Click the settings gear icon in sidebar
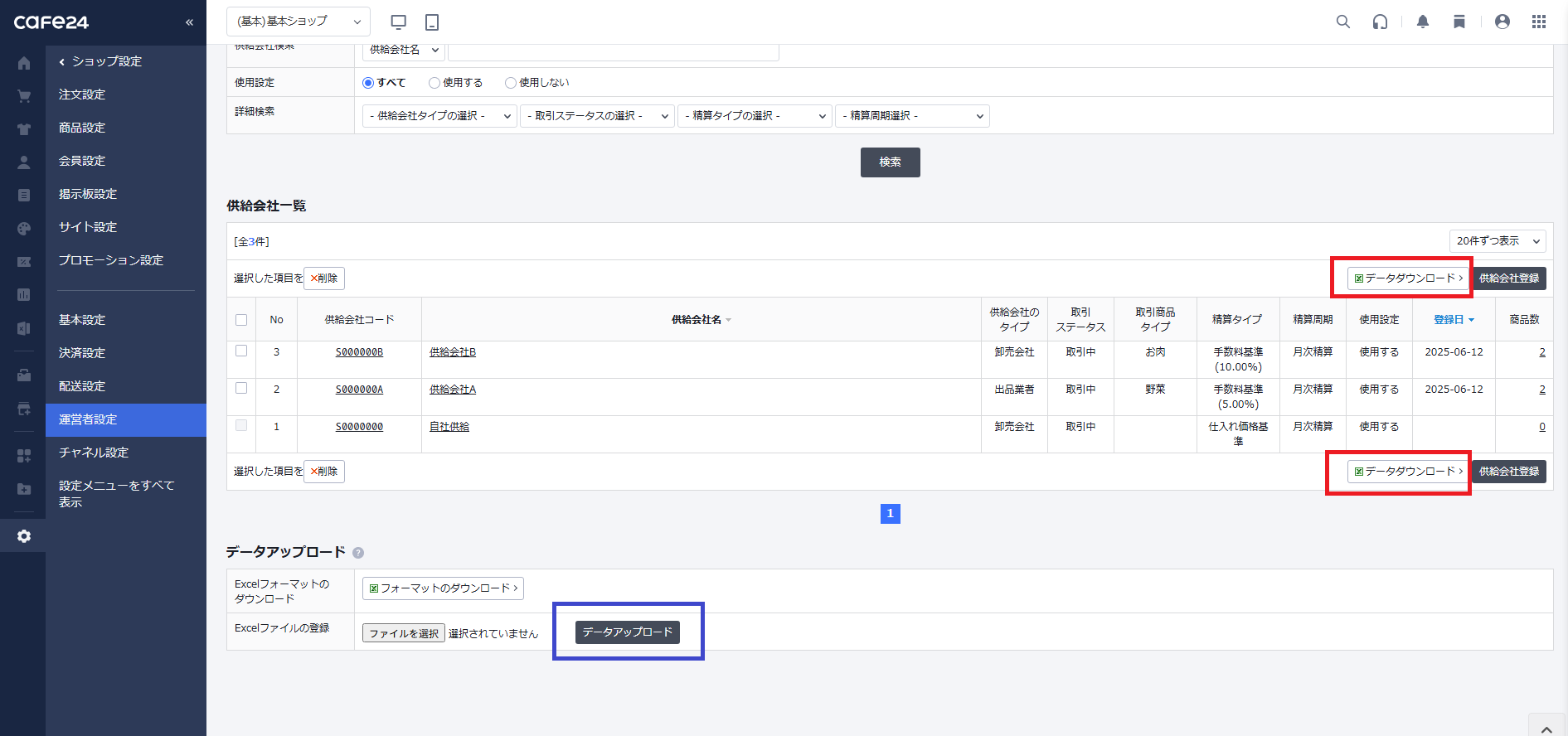Viewport: 1568px width, 736px height. click(x=24, y=536)
